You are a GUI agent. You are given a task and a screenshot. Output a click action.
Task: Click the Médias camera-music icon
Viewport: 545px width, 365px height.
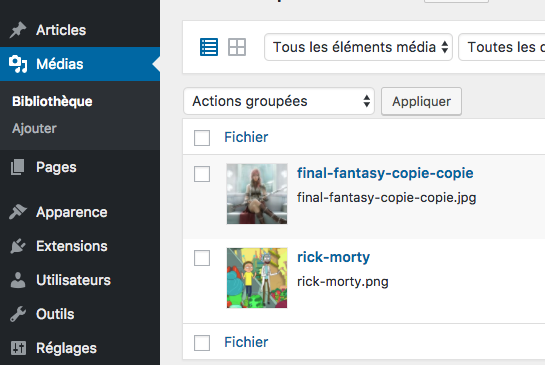click(18, 64)
